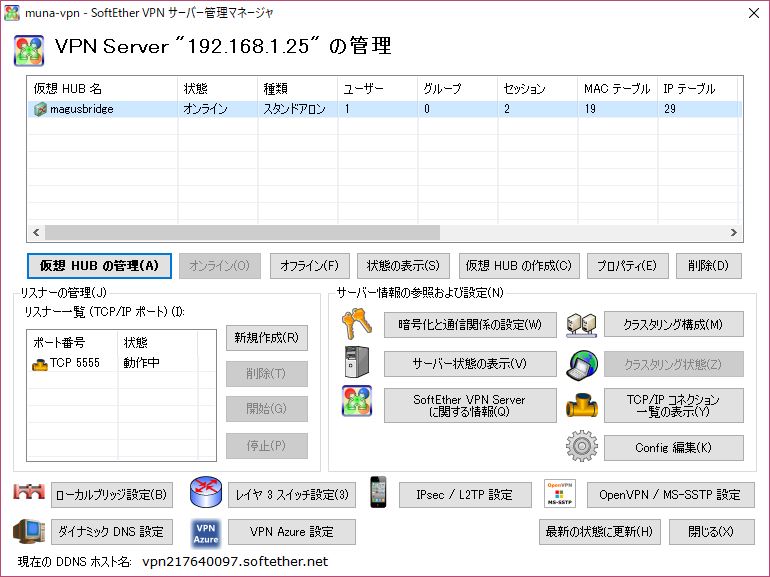770x577 pixels.
Task: Click the clustering computers icon
Action: pos(581,324)
